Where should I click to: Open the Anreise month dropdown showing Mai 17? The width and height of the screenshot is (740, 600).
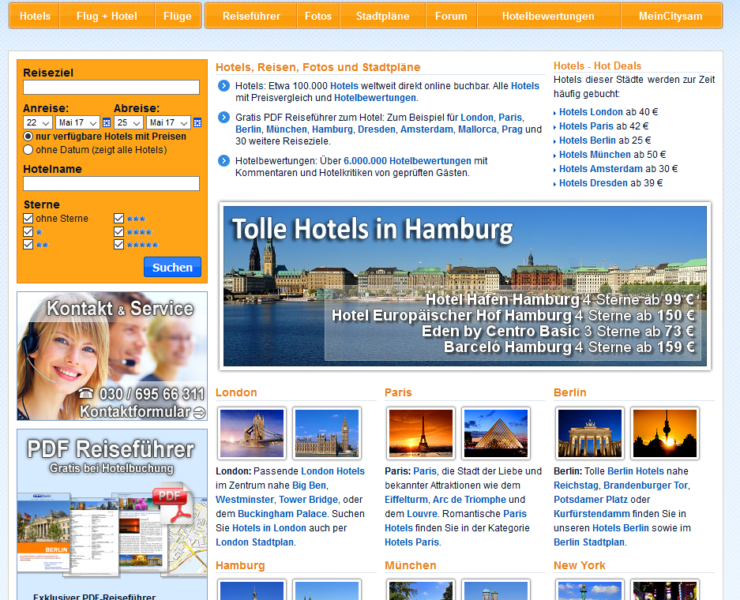tap(77, 123)
